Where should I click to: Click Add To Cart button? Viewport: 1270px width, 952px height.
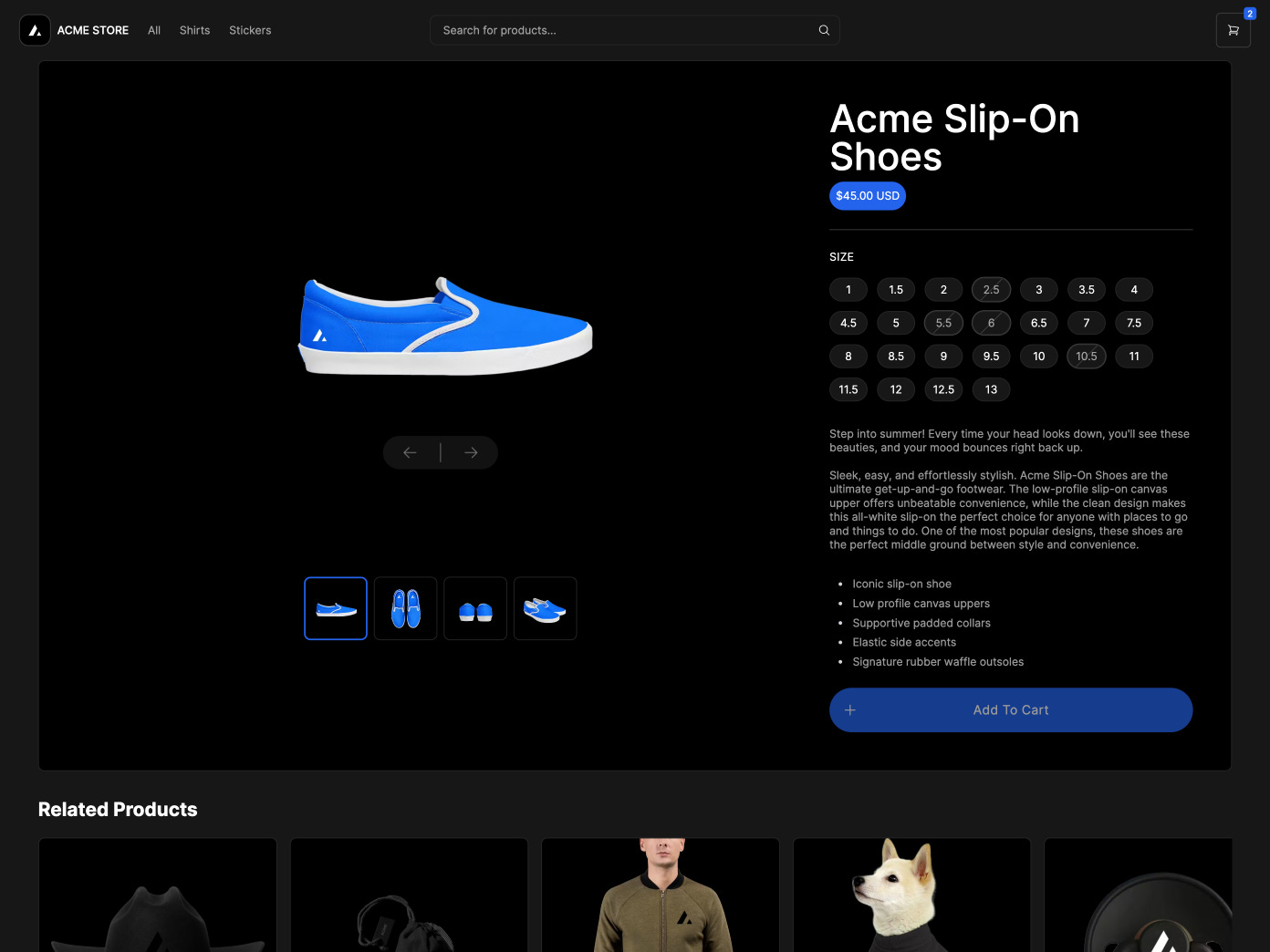1011,710
